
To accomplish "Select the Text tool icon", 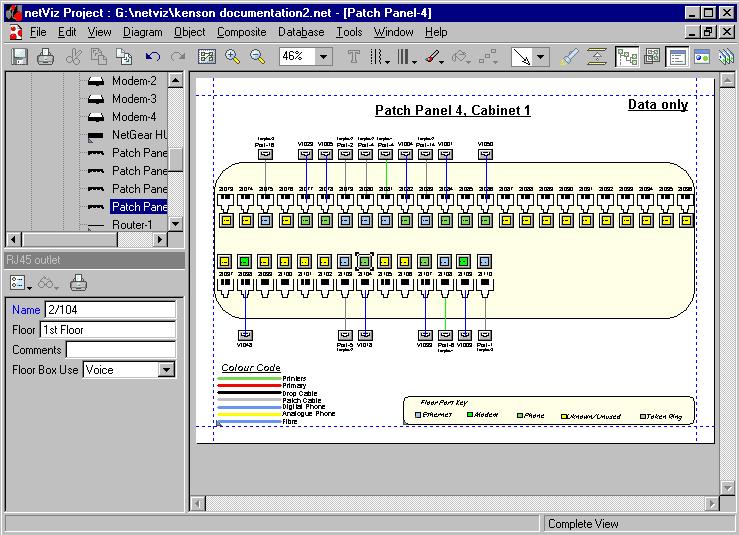I will (353, 57).
